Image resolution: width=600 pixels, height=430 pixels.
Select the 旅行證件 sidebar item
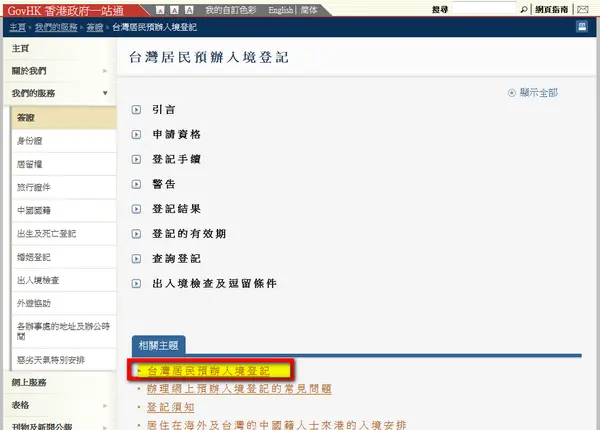point(34,187)
